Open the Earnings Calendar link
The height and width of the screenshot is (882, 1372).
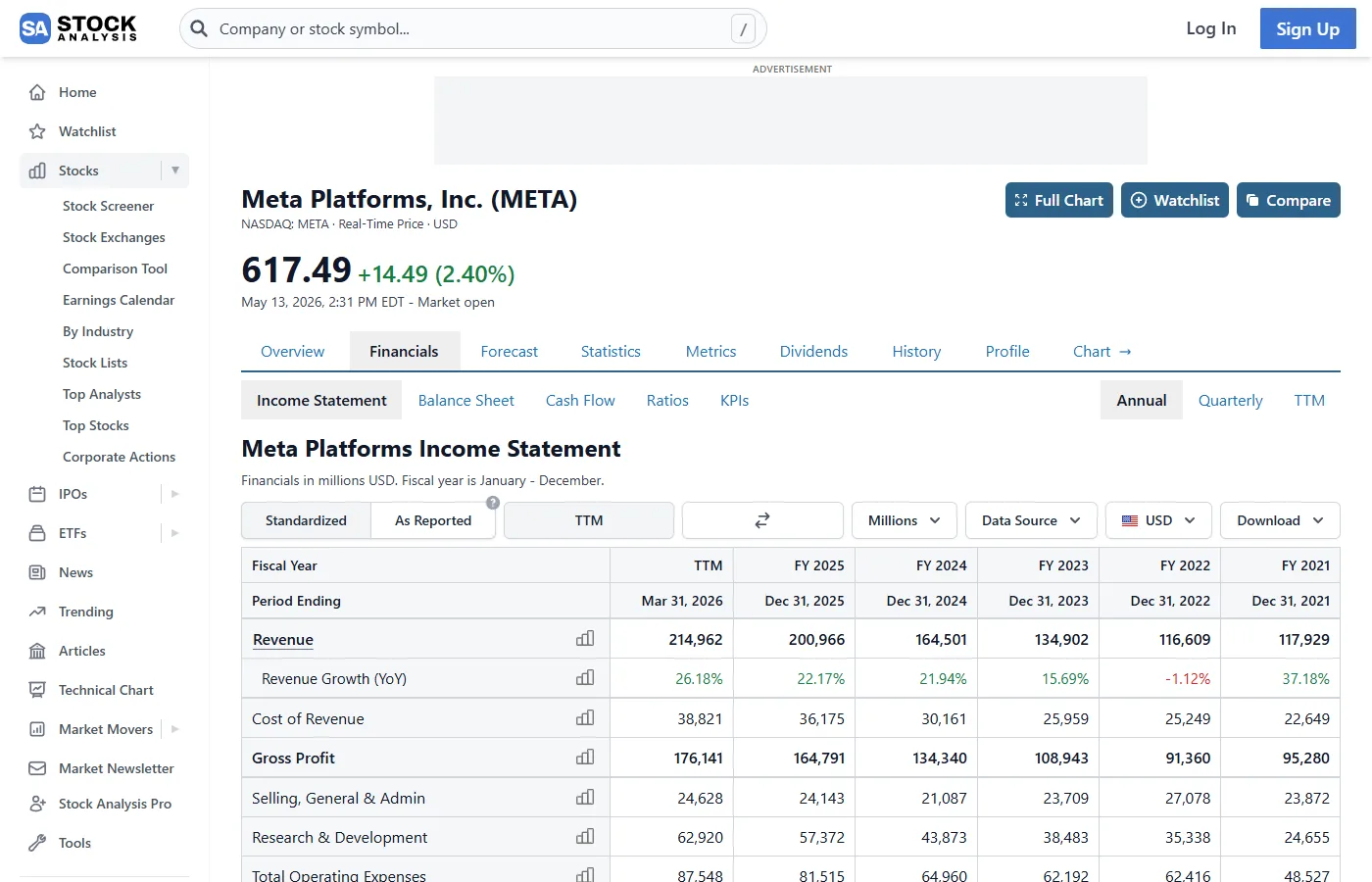pyautogui.click(x=119, y=300)
